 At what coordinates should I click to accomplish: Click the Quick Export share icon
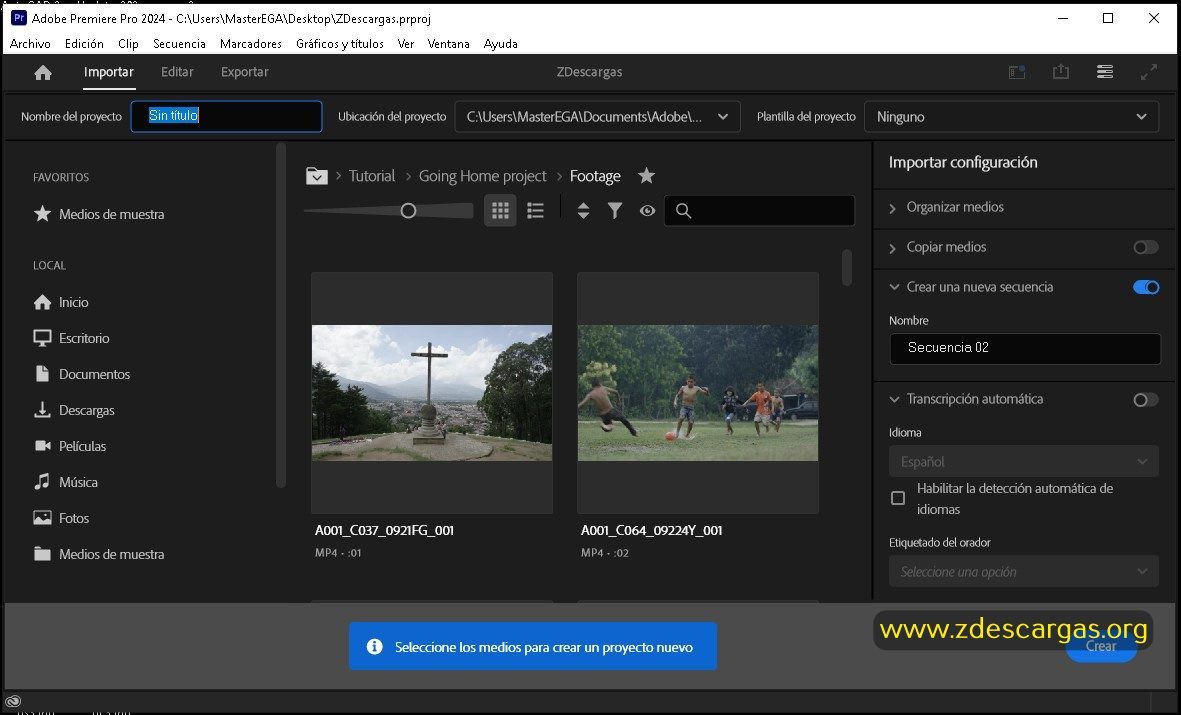(1060, 72)
